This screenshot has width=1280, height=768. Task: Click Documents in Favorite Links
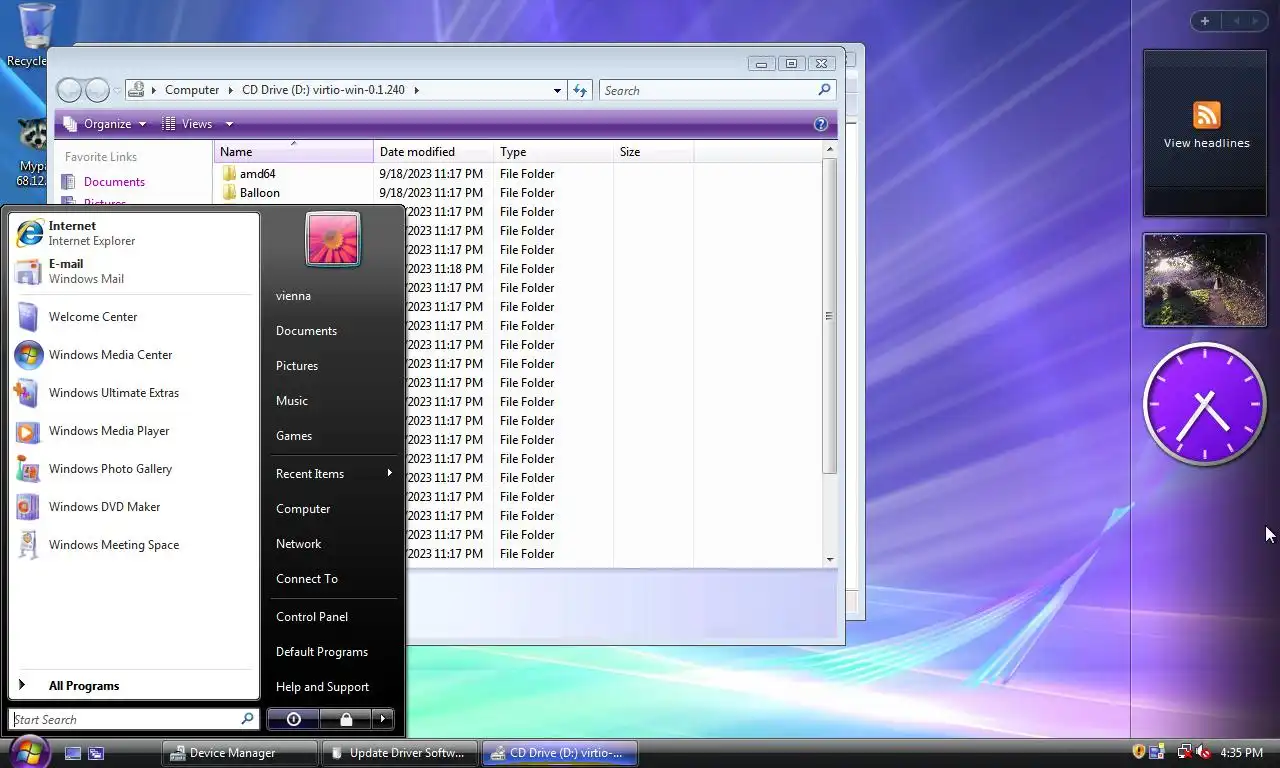[x=114, y=182]
